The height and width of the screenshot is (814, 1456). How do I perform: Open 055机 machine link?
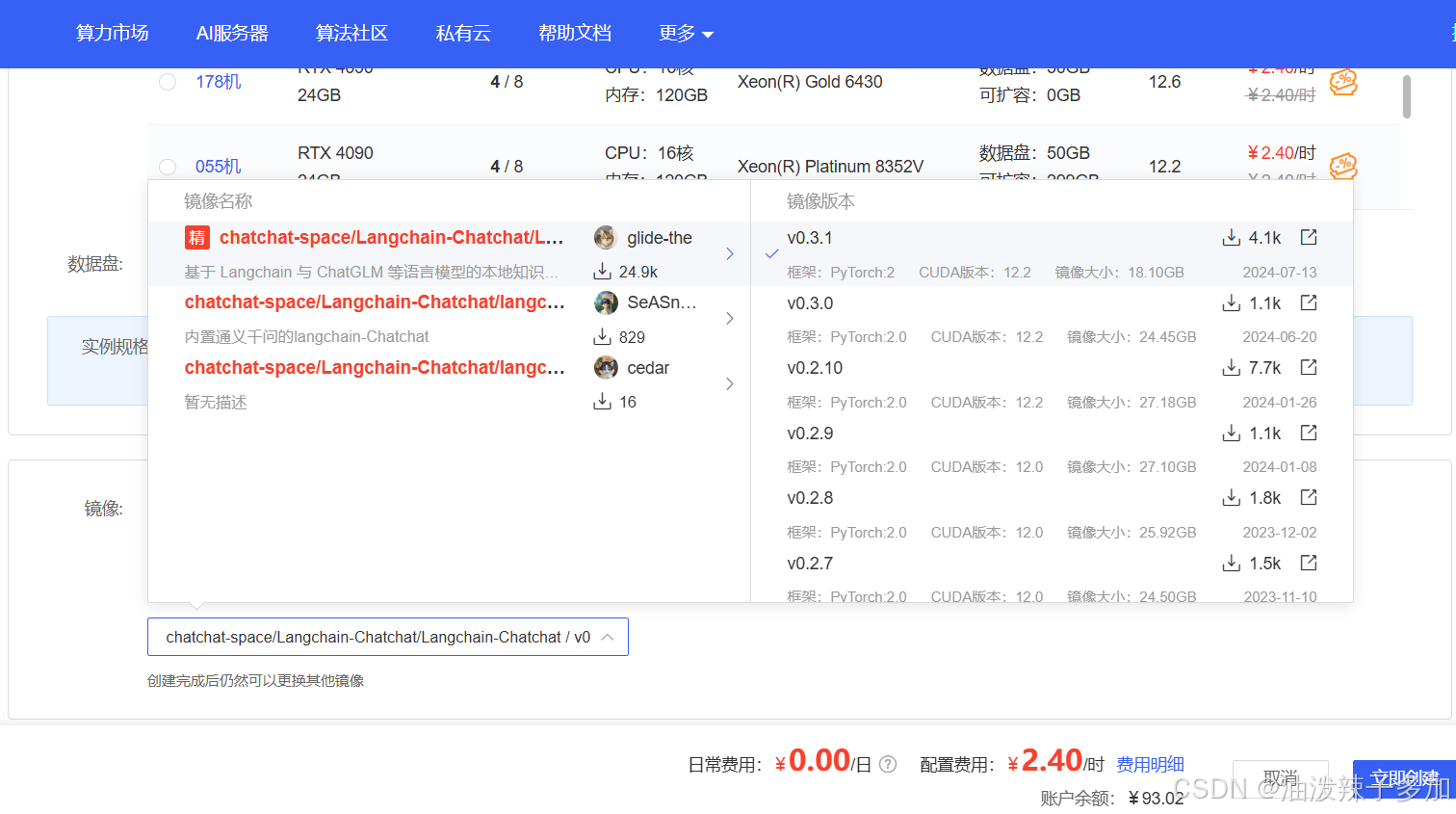[x=219, y=167]
